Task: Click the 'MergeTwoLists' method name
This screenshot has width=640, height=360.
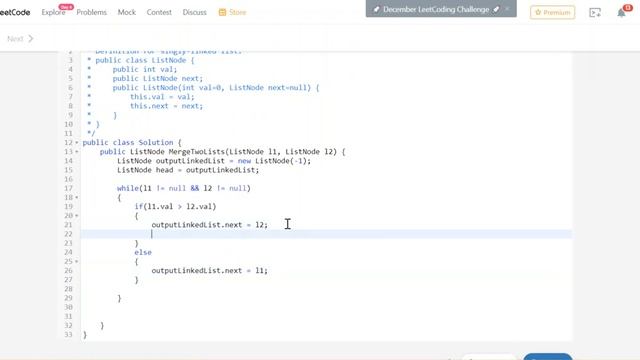Action: pos(197,151)
